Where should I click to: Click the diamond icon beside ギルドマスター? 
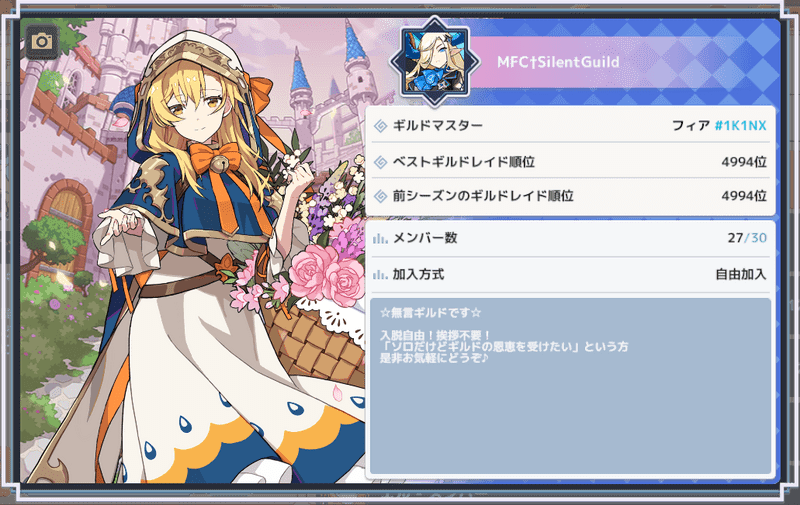coord(381,125)
